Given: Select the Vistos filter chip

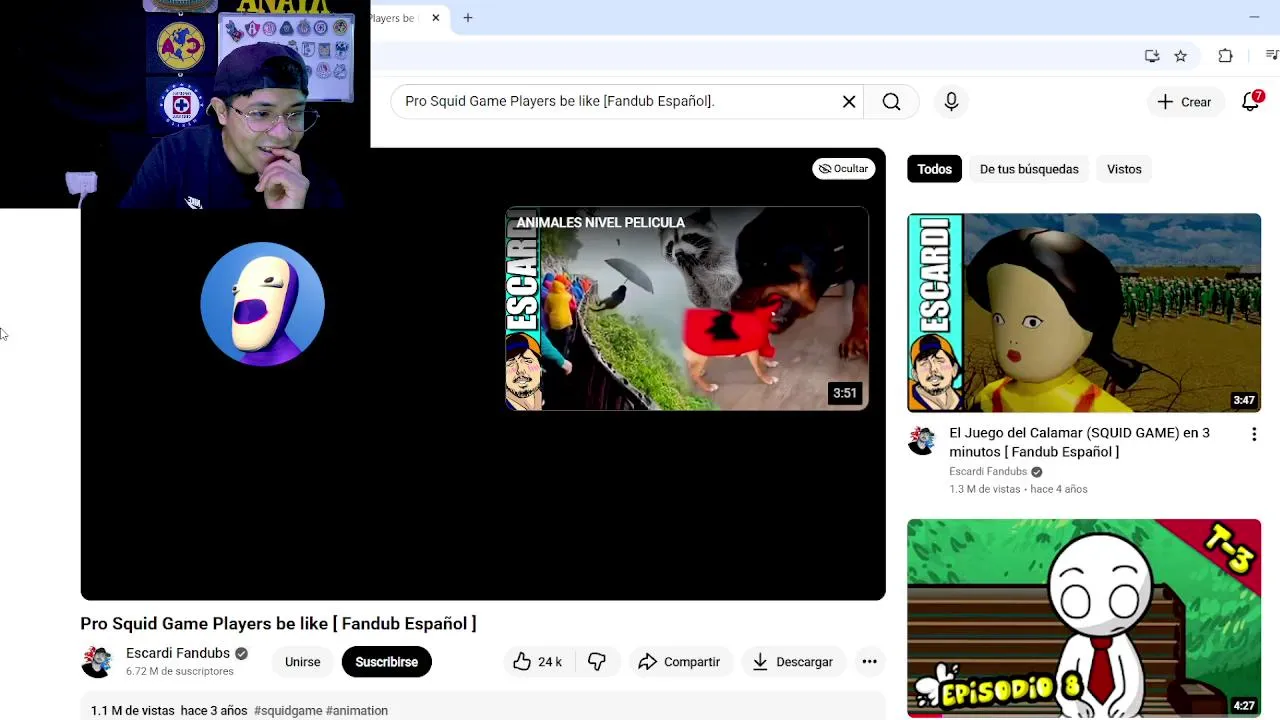Looking at the screenshot, I should 1124,169.
